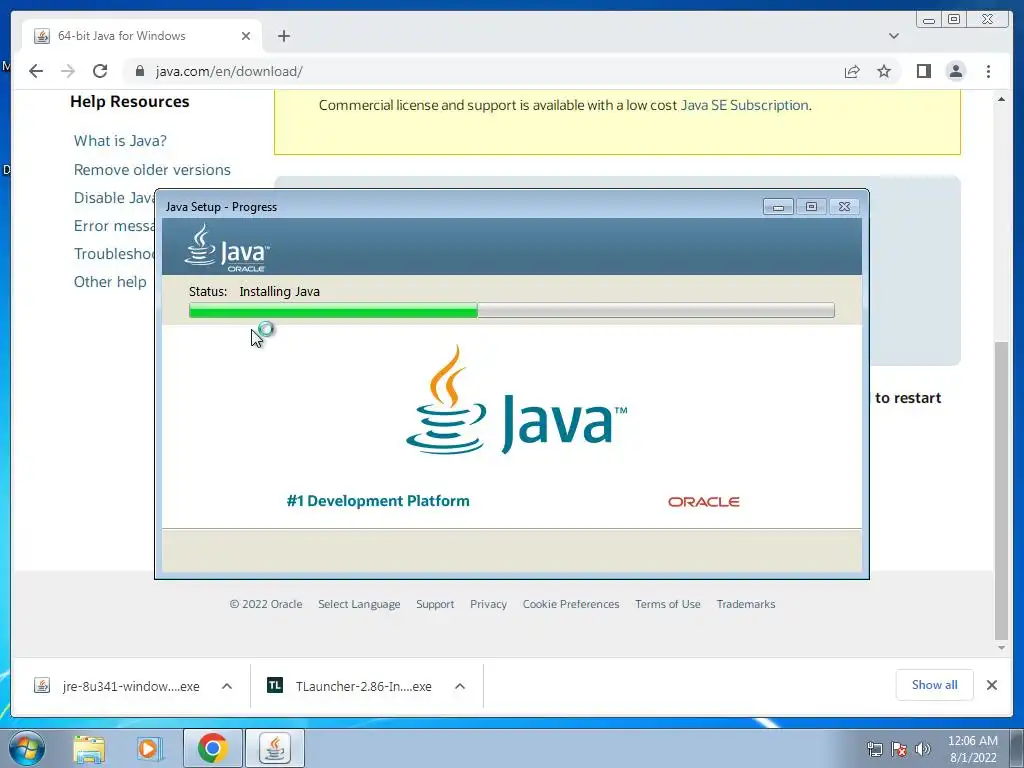The image size is (1024, 768).
Task: Open Support footer link
Action: 435,604
